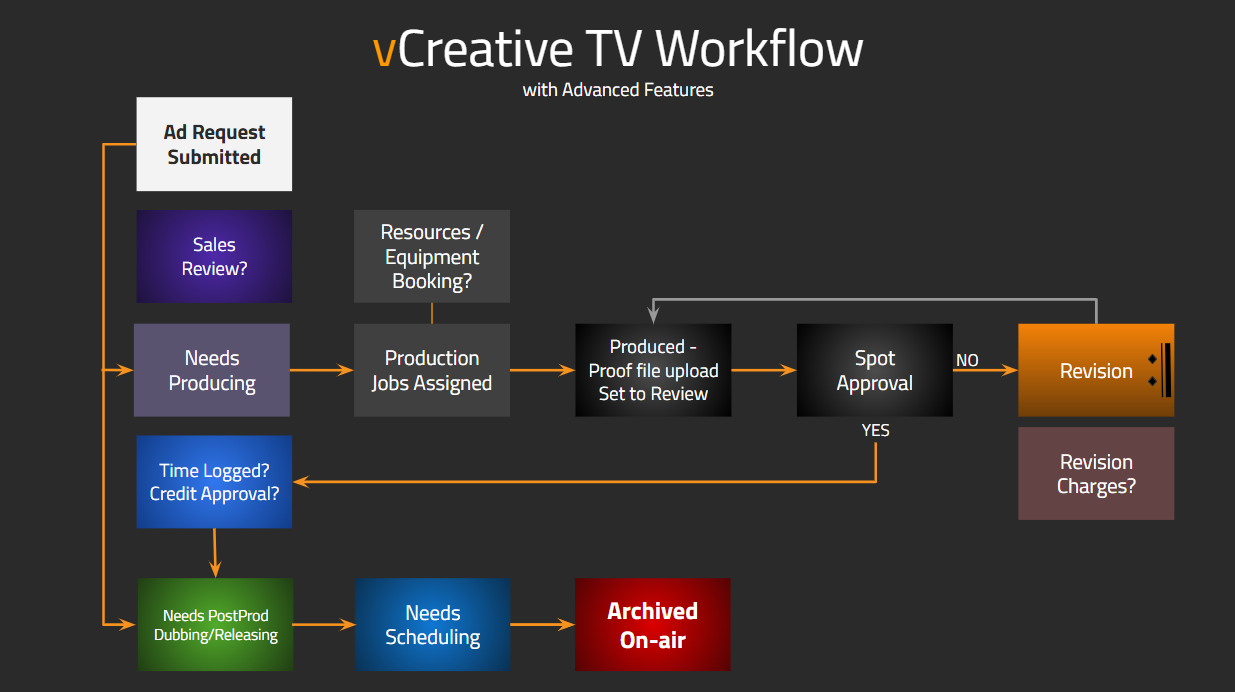Click the red Archived On-air box
Image resolution: width=1235 pixels, height=692 pixels.
coord(653,625)
